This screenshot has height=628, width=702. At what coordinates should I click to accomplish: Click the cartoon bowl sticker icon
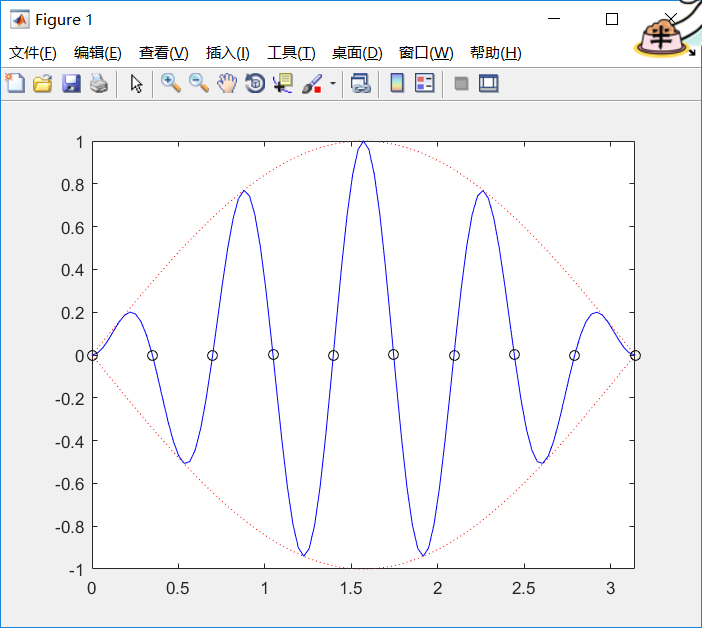click(662, 37)
